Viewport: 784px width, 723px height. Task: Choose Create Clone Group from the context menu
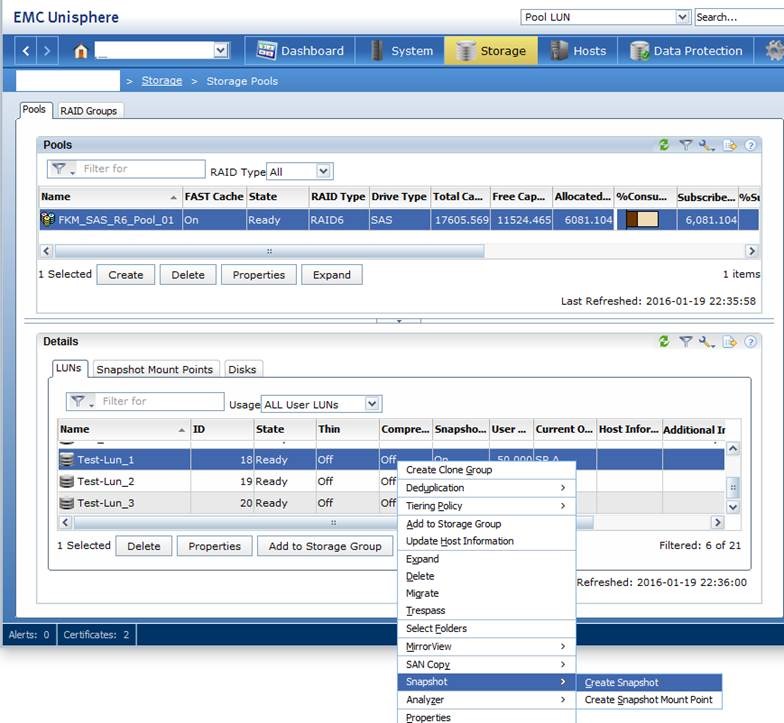tap(486, 470)
